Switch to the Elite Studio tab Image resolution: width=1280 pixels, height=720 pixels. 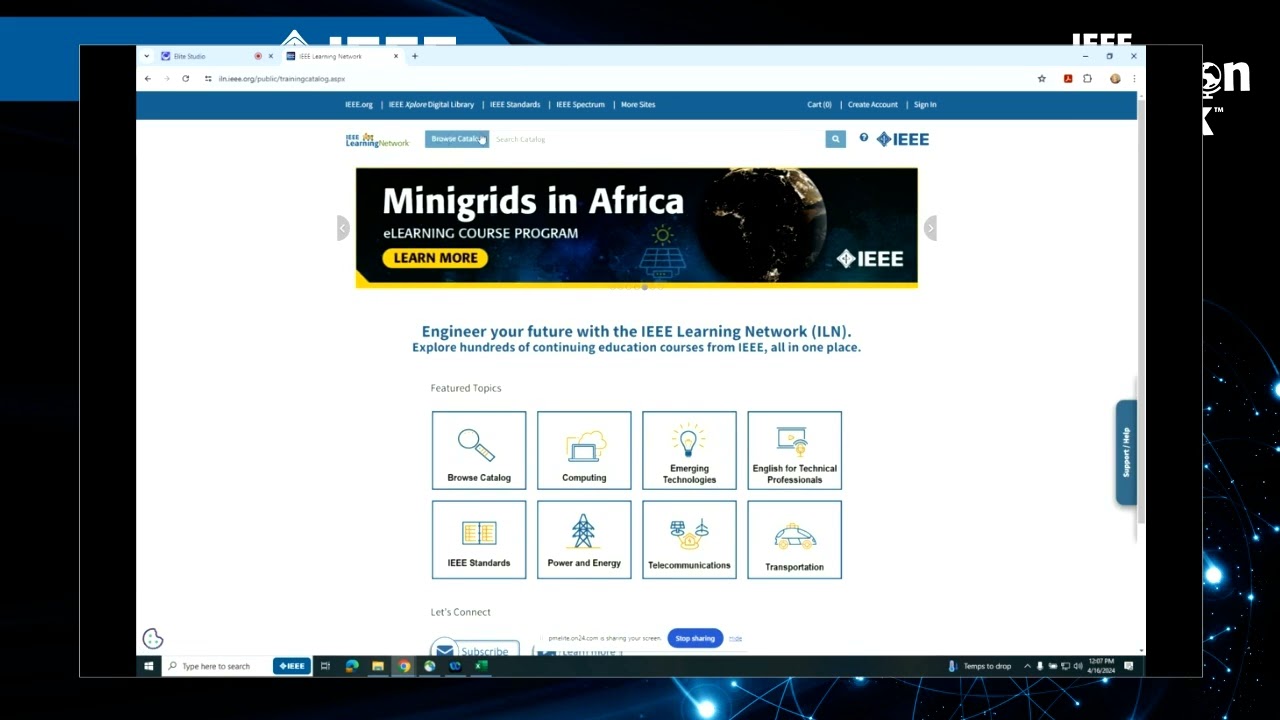(x=210, y=56)
